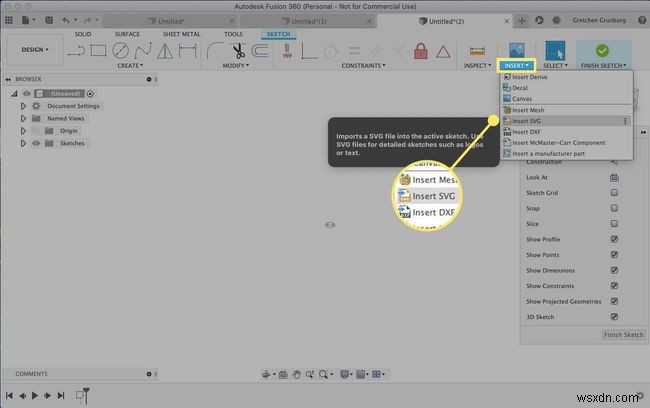
Task: Select the Spline sketch tool
Action: [x=143, y=51]
